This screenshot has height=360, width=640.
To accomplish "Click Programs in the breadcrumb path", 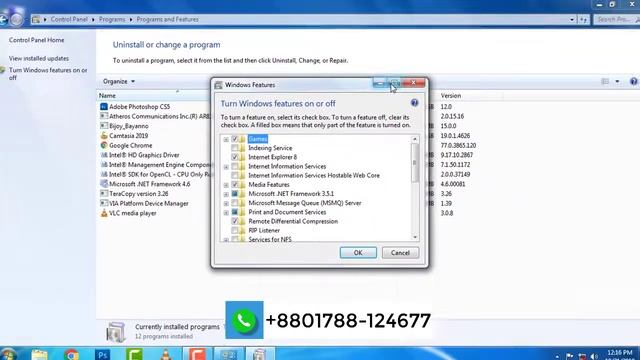I will pyautogui.click(x=112, y=19).
